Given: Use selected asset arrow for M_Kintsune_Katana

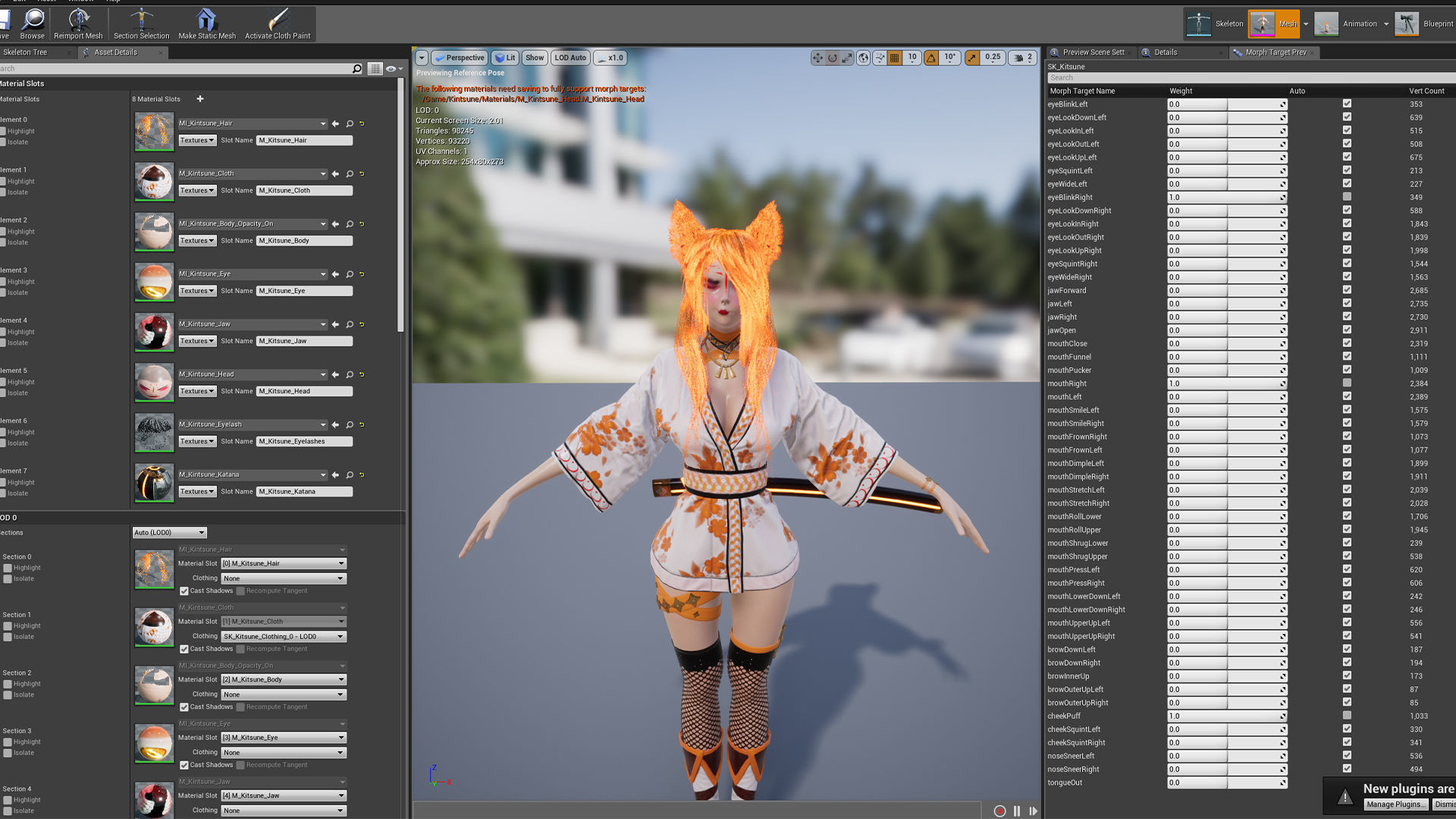Looking at the screenshot, I should [x=335, y=475].
